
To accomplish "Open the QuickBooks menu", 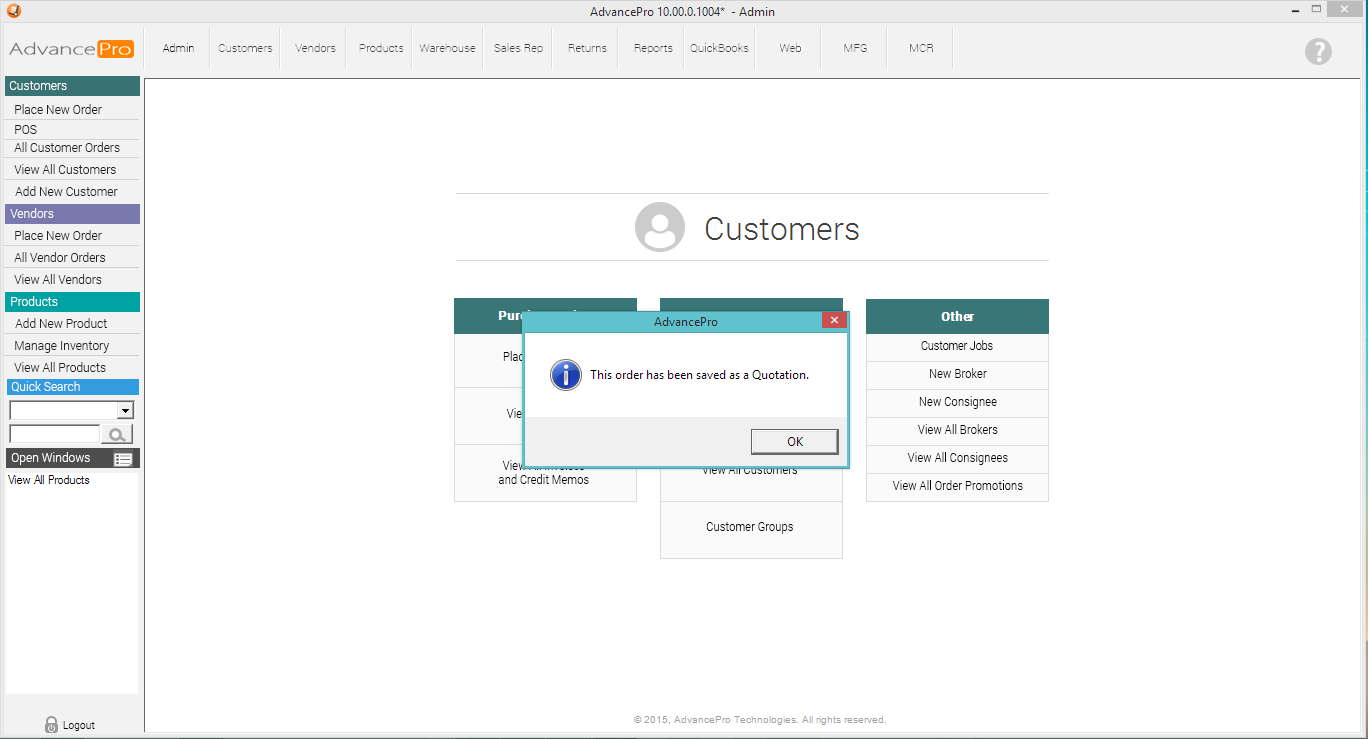I will [x=719, y=48].
